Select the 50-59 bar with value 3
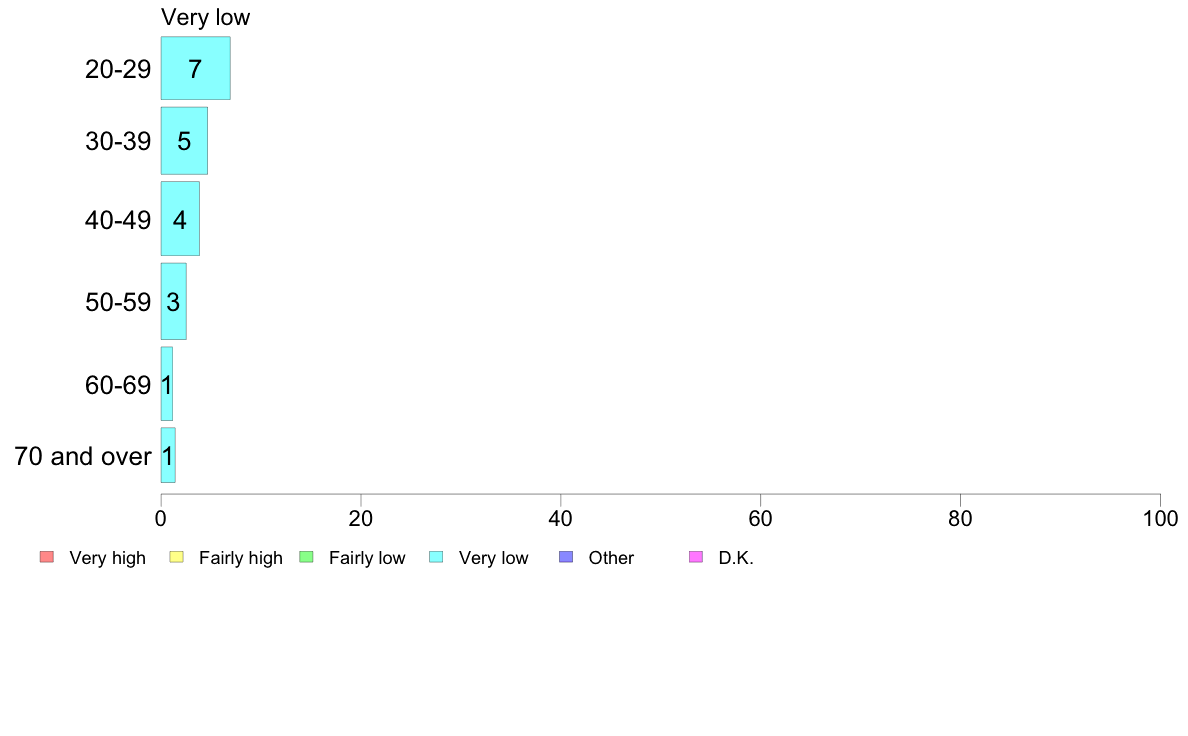 pos(174,302)
